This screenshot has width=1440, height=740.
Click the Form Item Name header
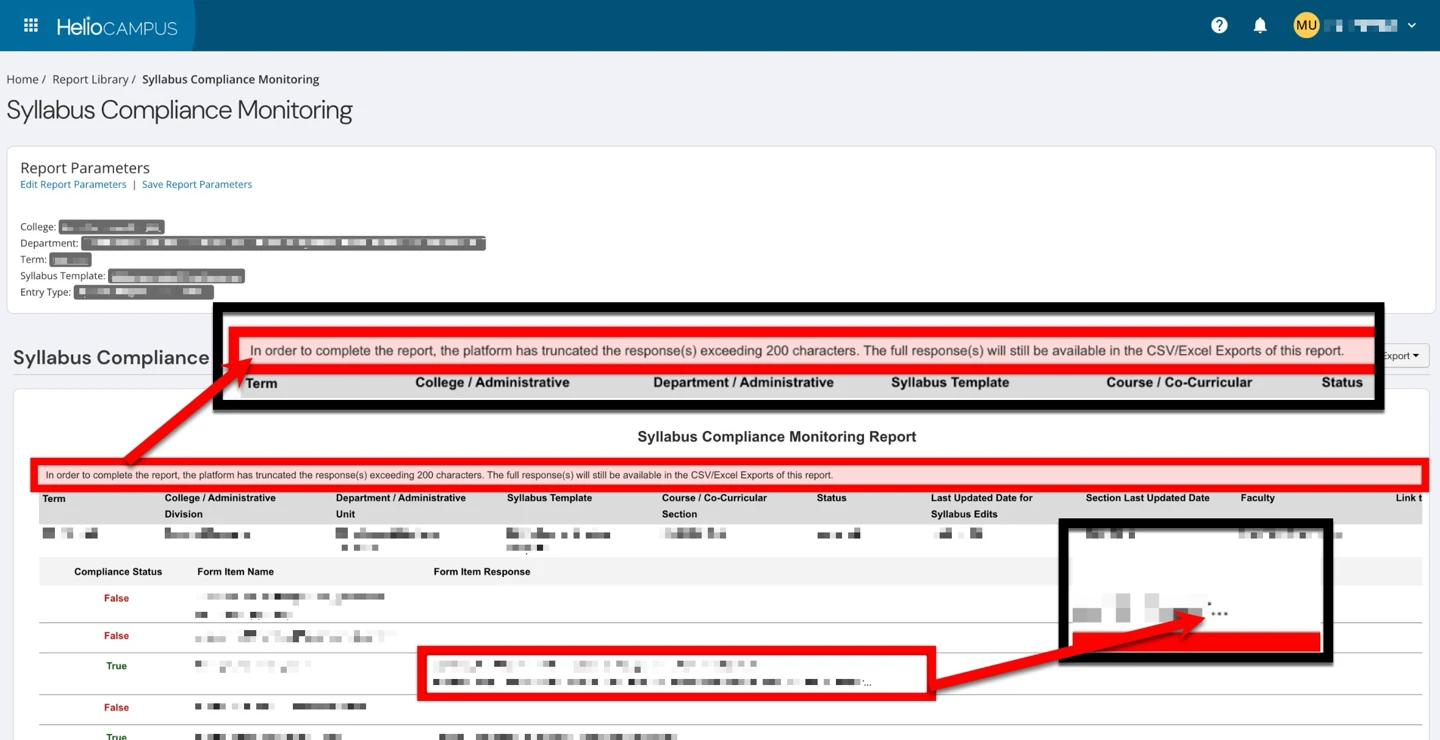pyautogui.click(x=235, y=572)
